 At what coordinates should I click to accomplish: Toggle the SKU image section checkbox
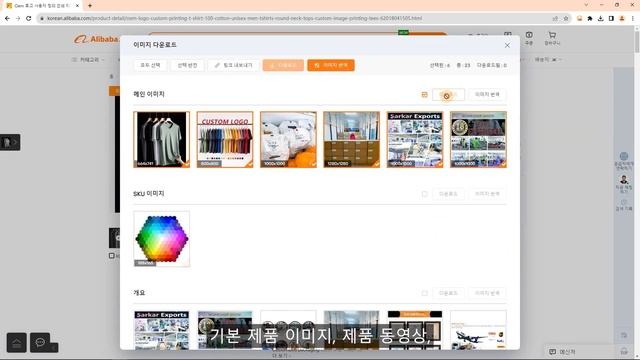(x=424, y=194)
